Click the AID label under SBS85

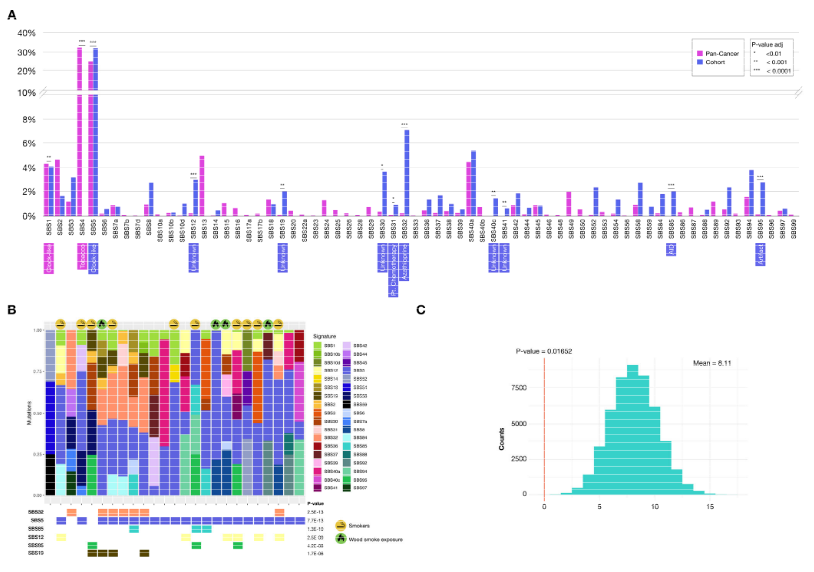tap(671, 250)
